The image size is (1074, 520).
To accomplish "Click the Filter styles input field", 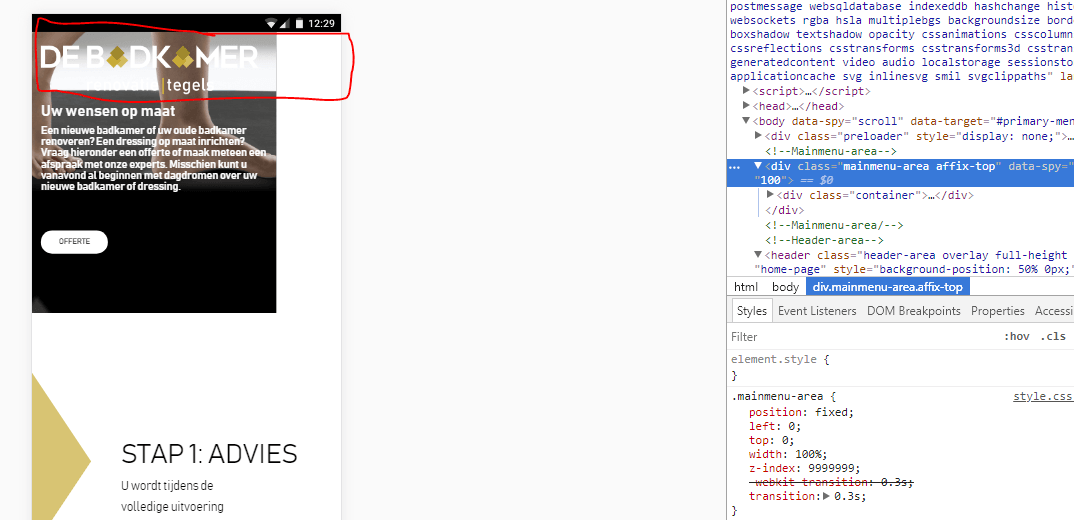I will 860,337.
